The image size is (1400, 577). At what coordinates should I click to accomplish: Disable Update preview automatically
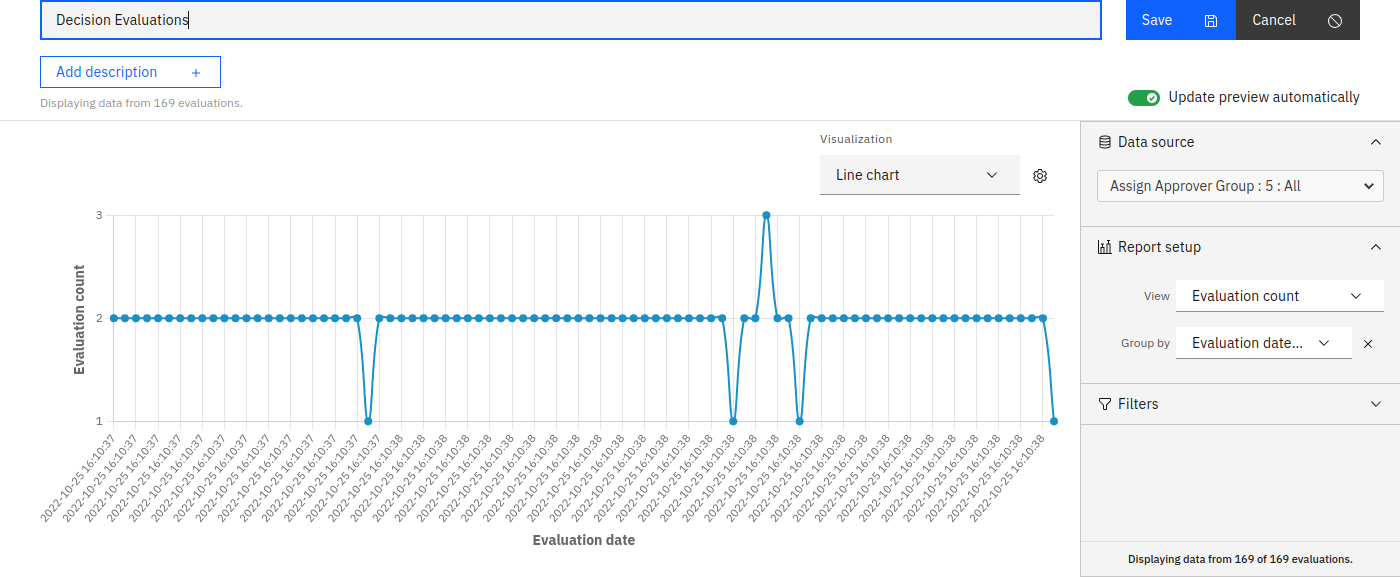1144,97
